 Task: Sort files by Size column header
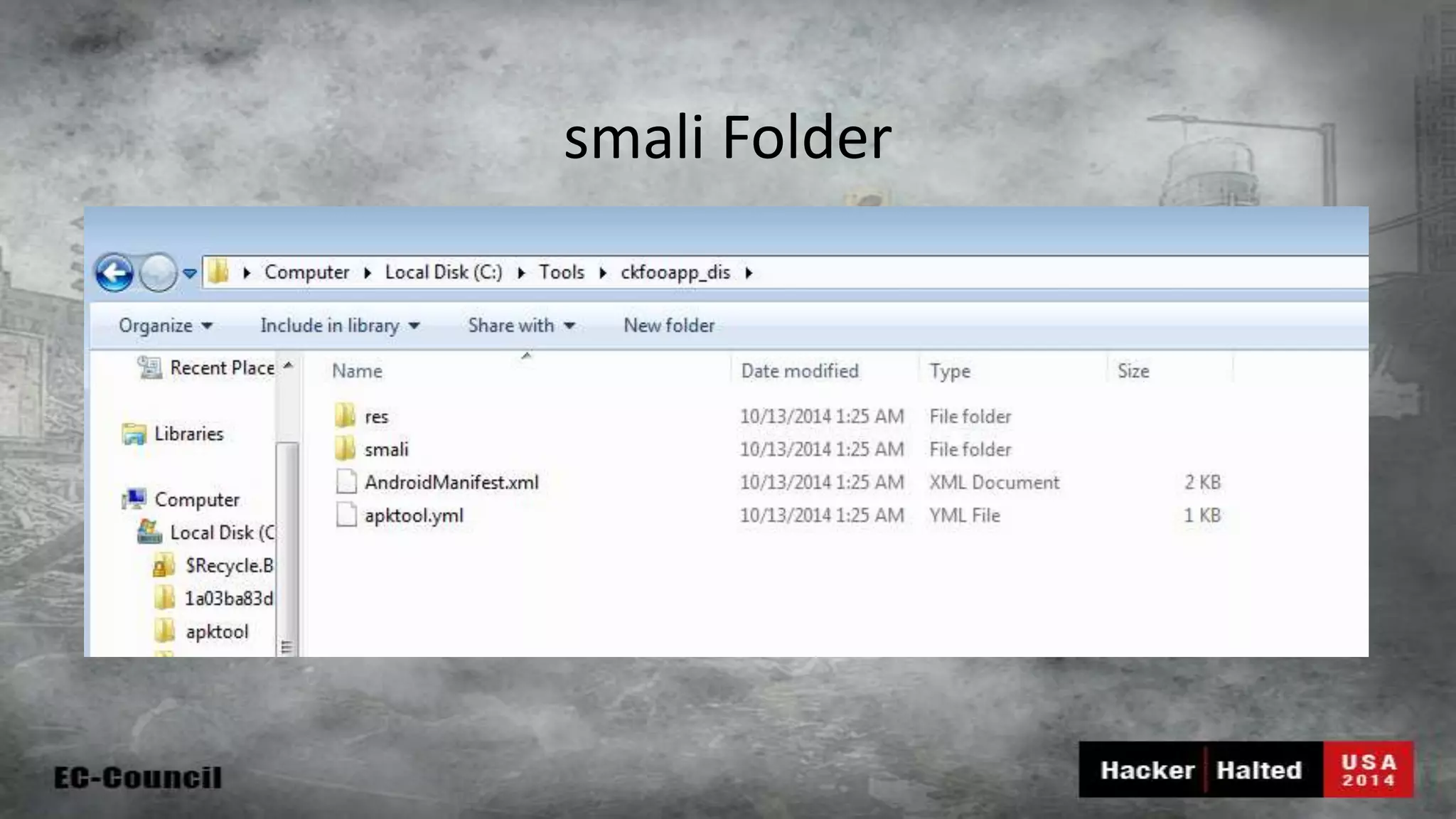click(x=1133, y=371)
